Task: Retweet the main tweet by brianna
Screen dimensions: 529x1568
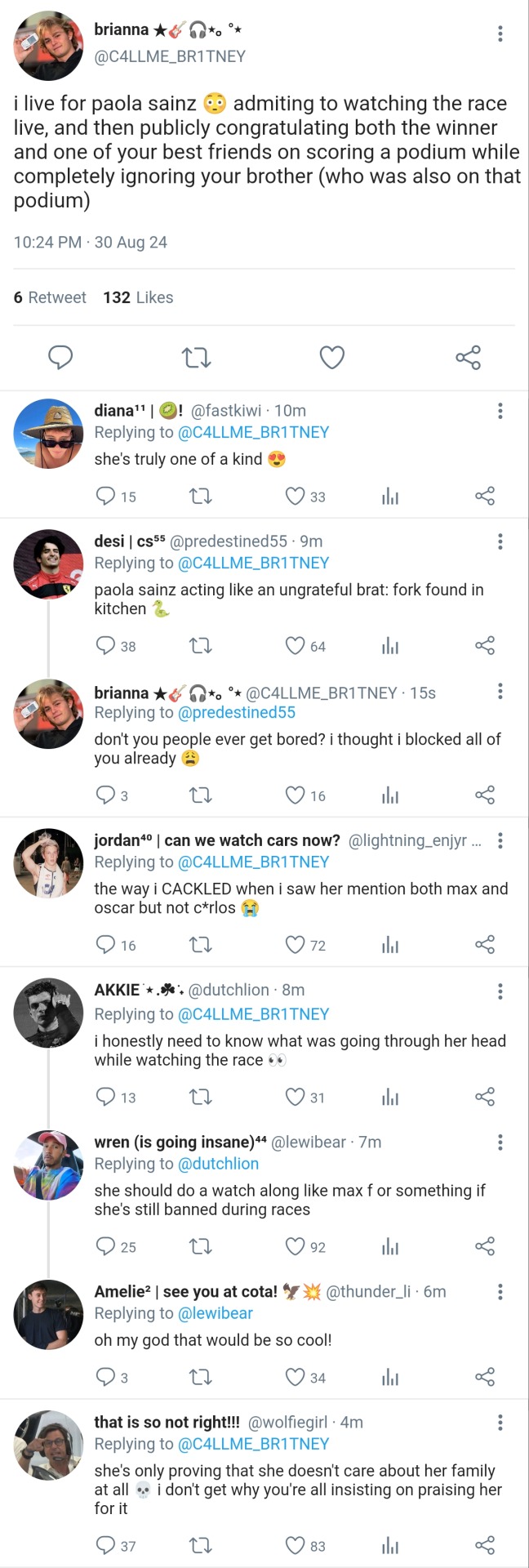Action: click(196, 358)
